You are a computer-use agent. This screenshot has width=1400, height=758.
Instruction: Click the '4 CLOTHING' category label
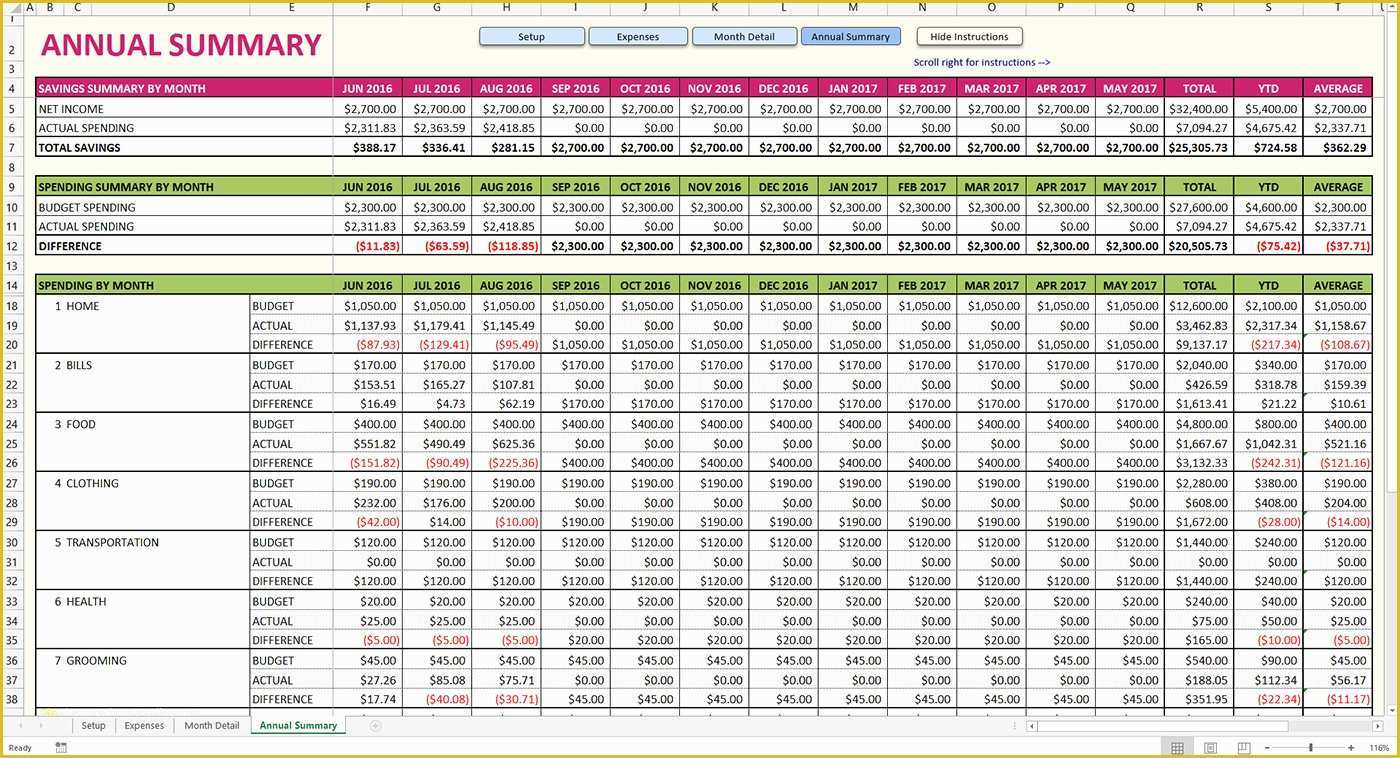86,483
